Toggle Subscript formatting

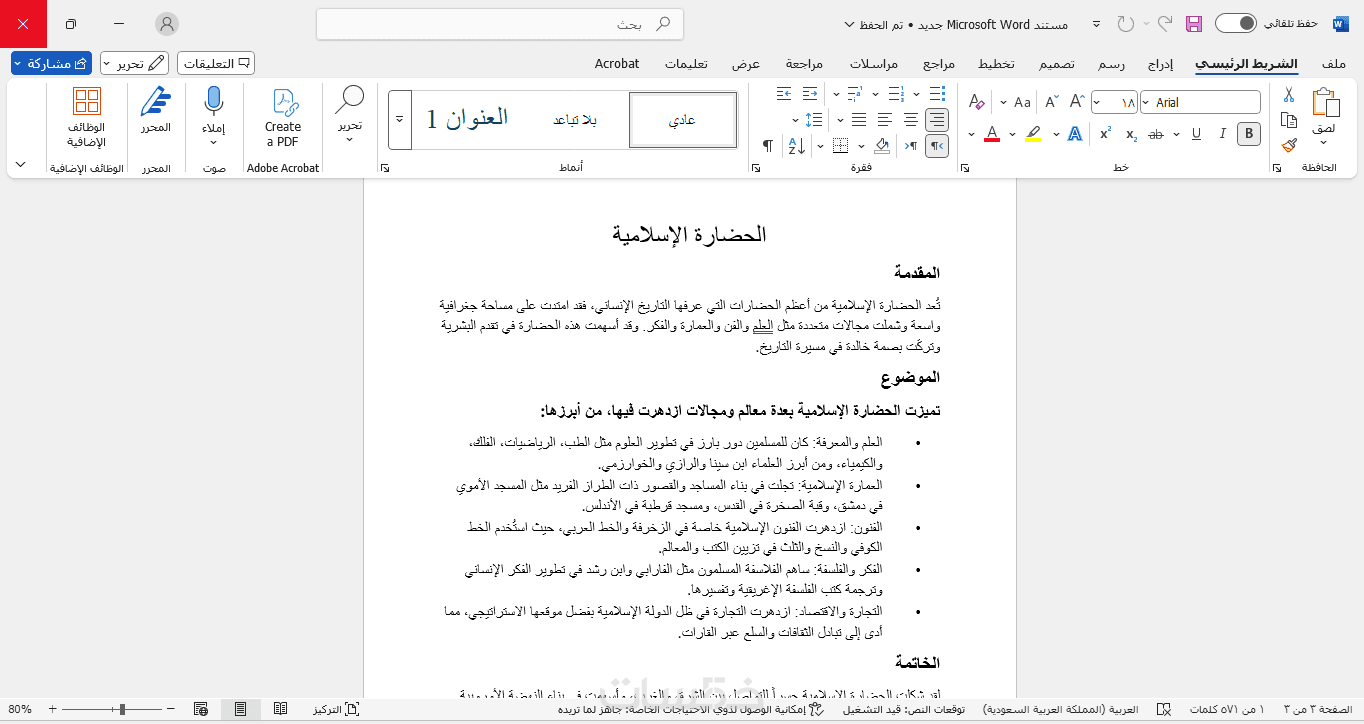[x=1131, y=134]
